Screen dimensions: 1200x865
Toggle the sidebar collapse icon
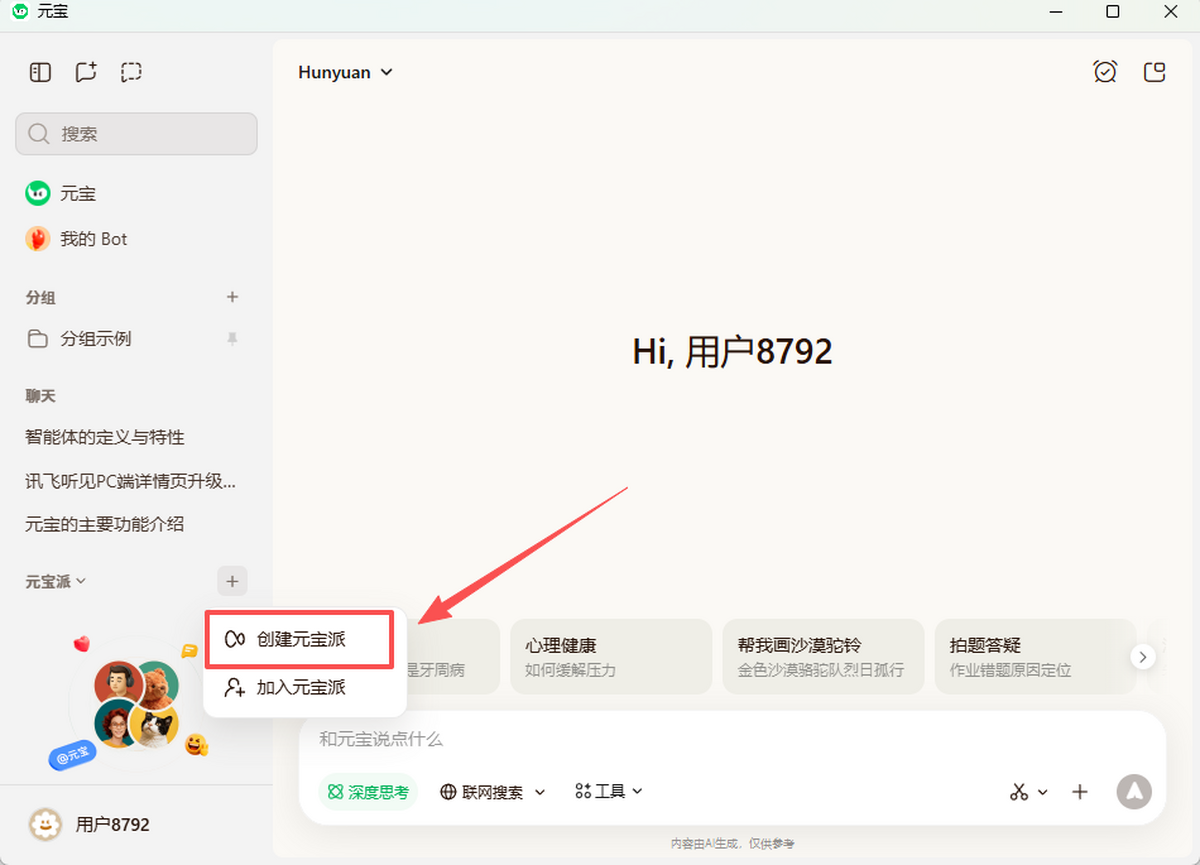(x=40, y=72)
